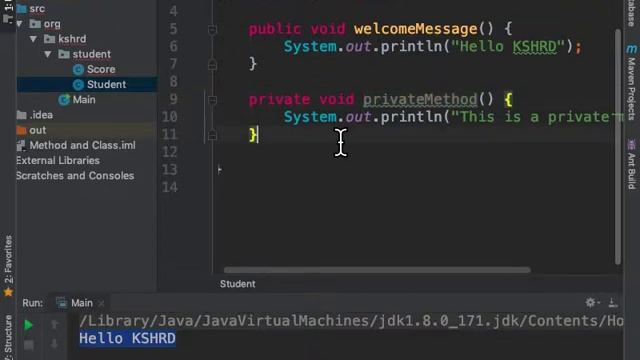Select External Libraries node

(58, 160)
